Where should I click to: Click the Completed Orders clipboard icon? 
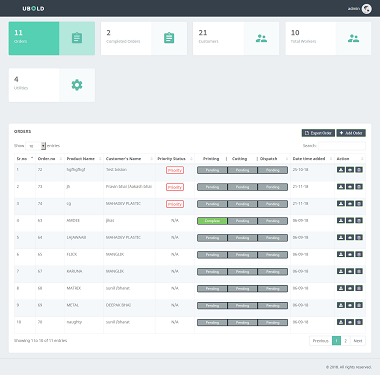(x=169, y=38)
